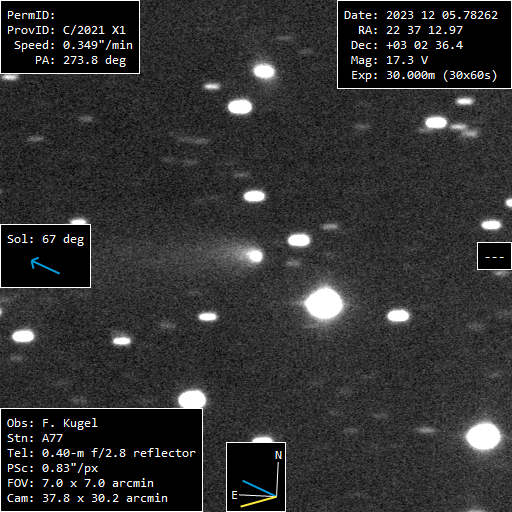Click the largest bright star near center
Screen dimensions: 512x512
pos(324,304)
